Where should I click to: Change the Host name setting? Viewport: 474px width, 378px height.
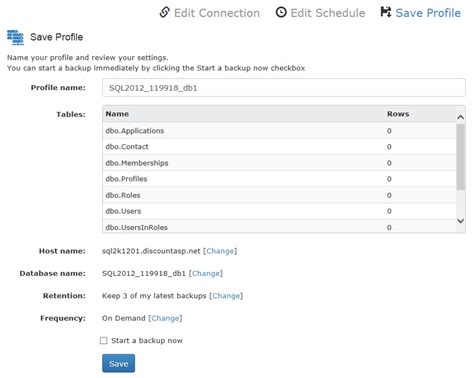click(x=220, y=251)
